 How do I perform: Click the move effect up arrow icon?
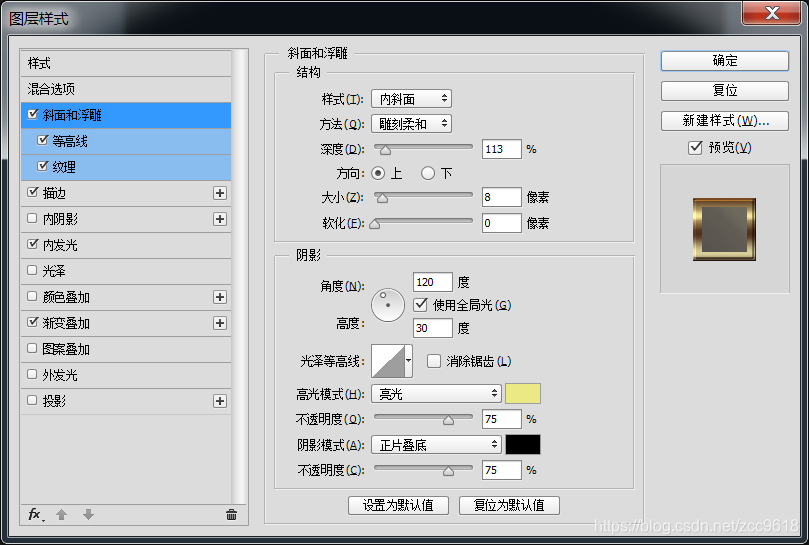(x=61, y=514)
